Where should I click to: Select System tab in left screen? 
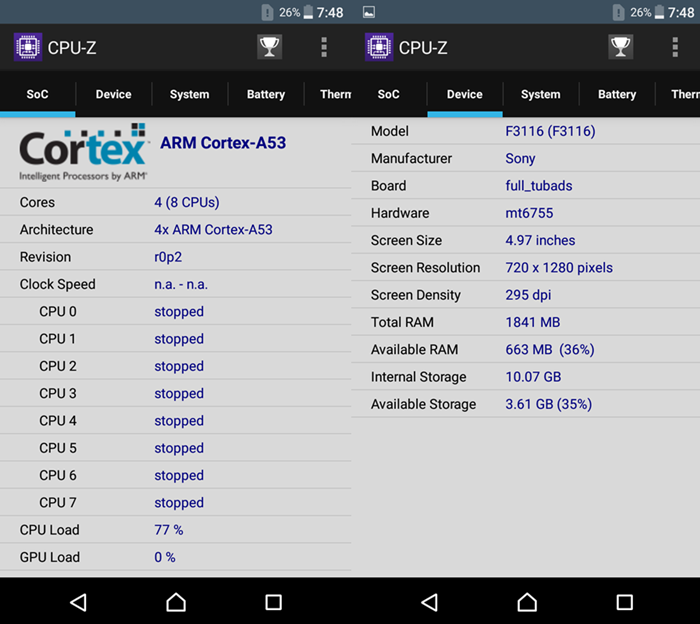[x=189, y=94]
